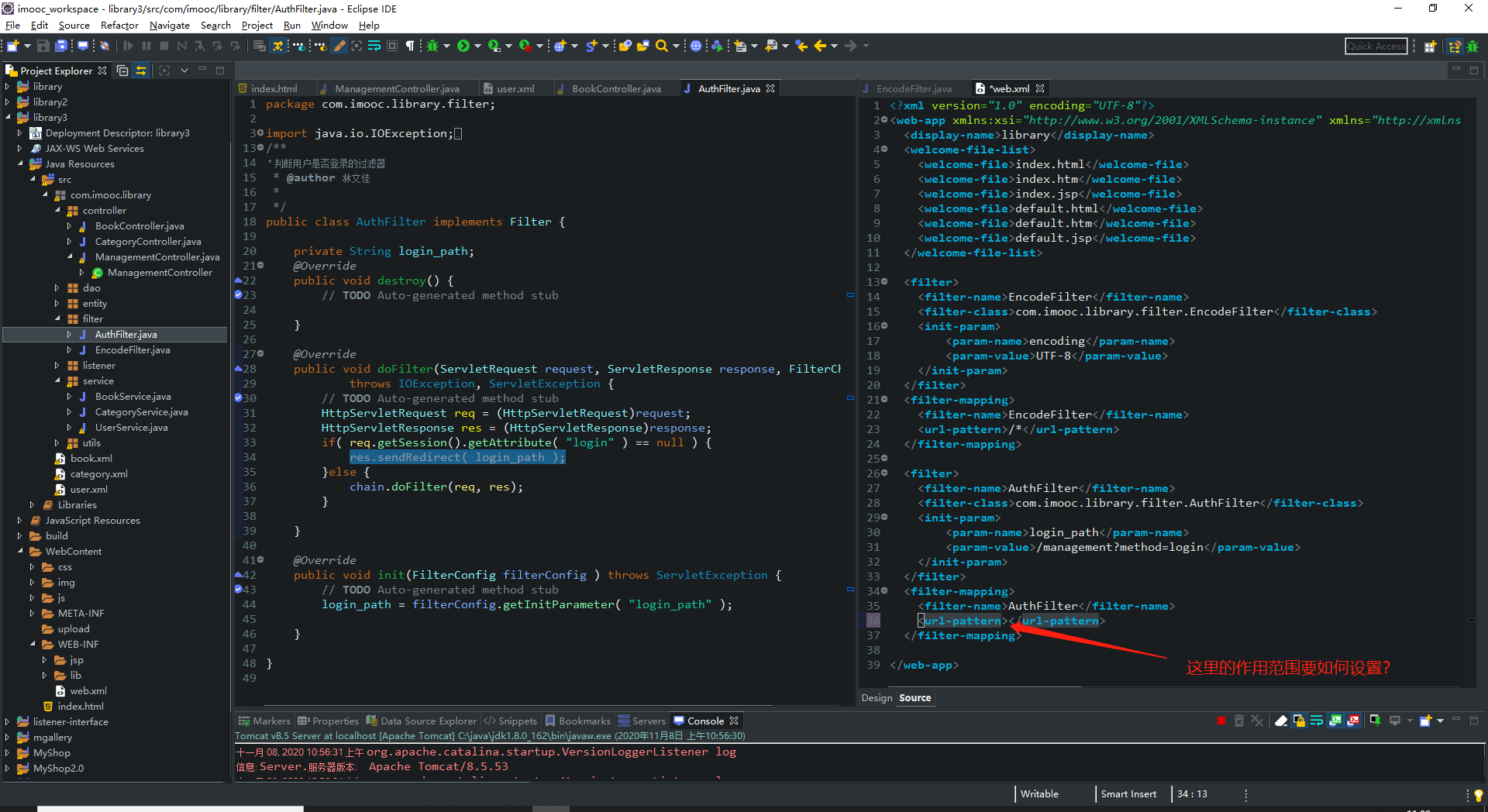Switch to BookController.java editor tab

click(616, 89)
